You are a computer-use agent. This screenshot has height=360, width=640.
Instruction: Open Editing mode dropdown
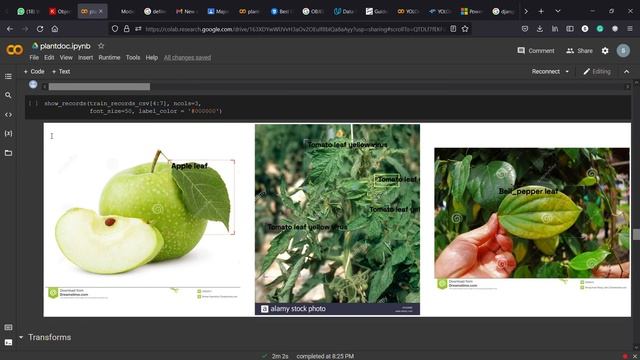tap(597, 71)
